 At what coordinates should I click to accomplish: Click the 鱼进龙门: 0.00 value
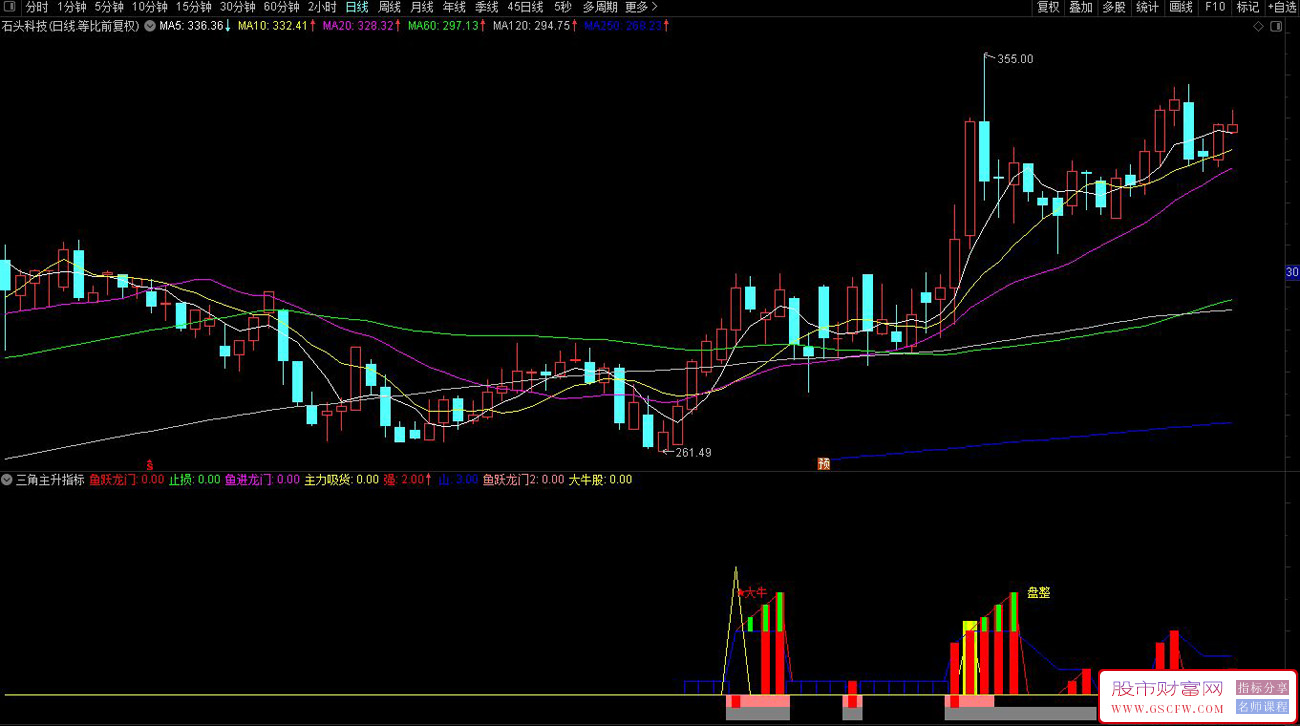click(x=262, y=480)
